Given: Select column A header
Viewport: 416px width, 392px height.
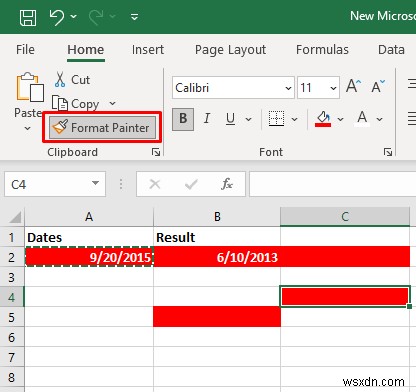Looking at the screenshot, I should pos(89,217).
